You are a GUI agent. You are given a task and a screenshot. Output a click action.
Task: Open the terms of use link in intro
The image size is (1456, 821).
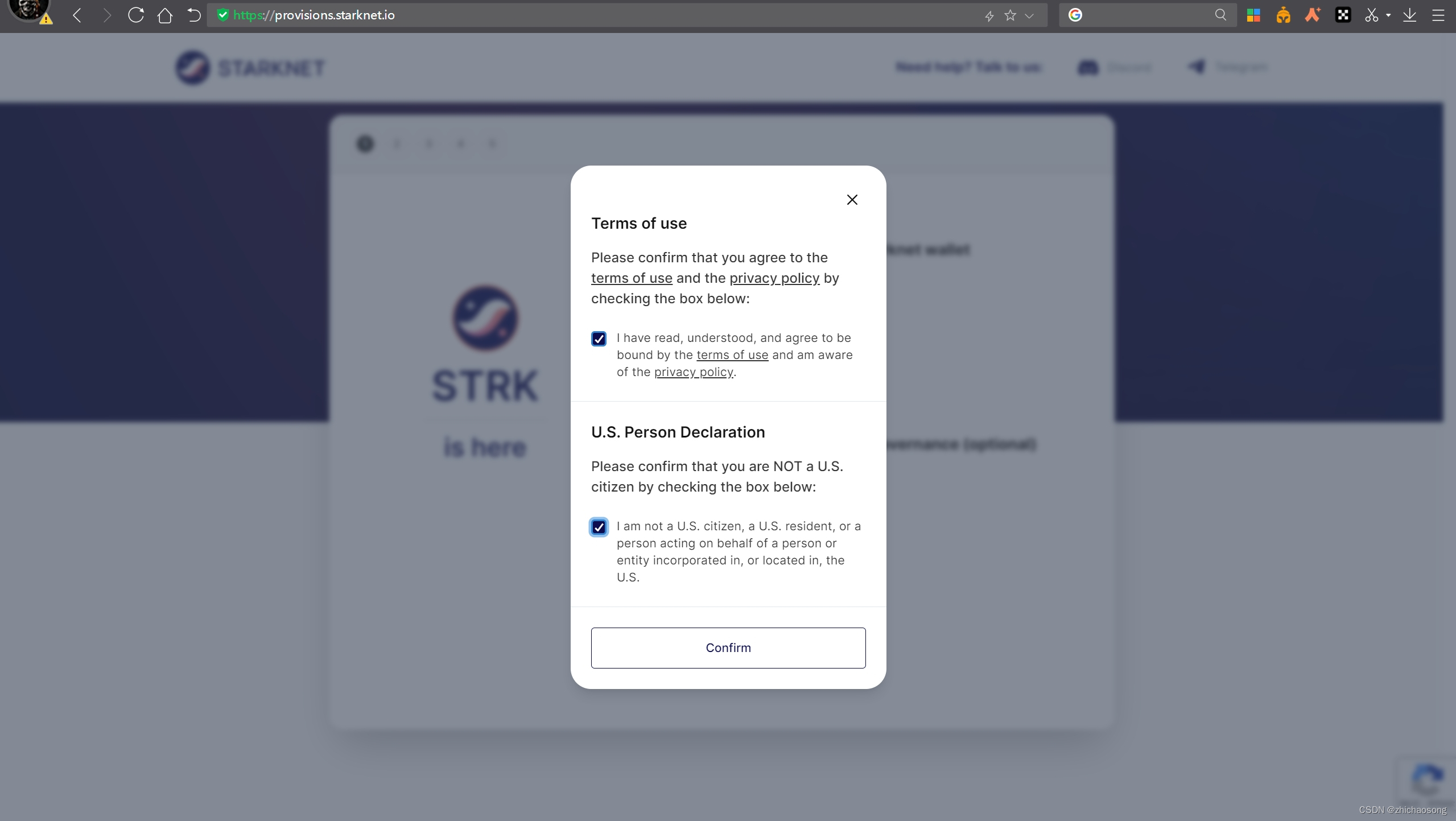pyautogui.click(x=632, y=278)
